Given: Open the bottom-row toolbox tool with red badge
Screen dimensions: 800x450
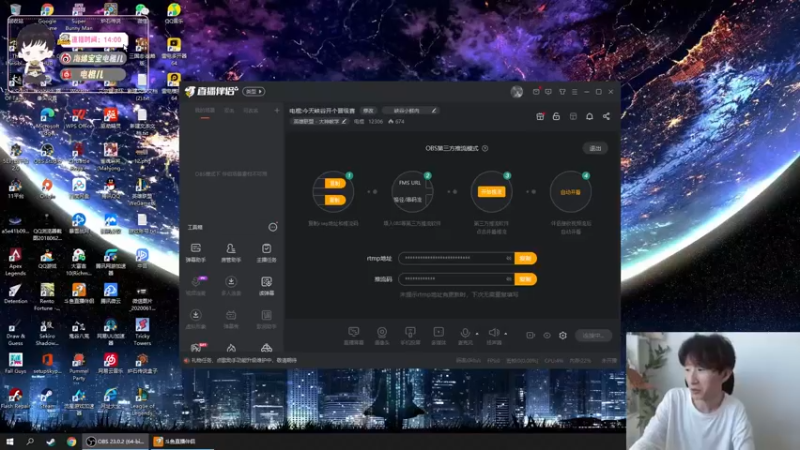Looking at the screenshot, I should pyautogui.click(x=196, y=347).
